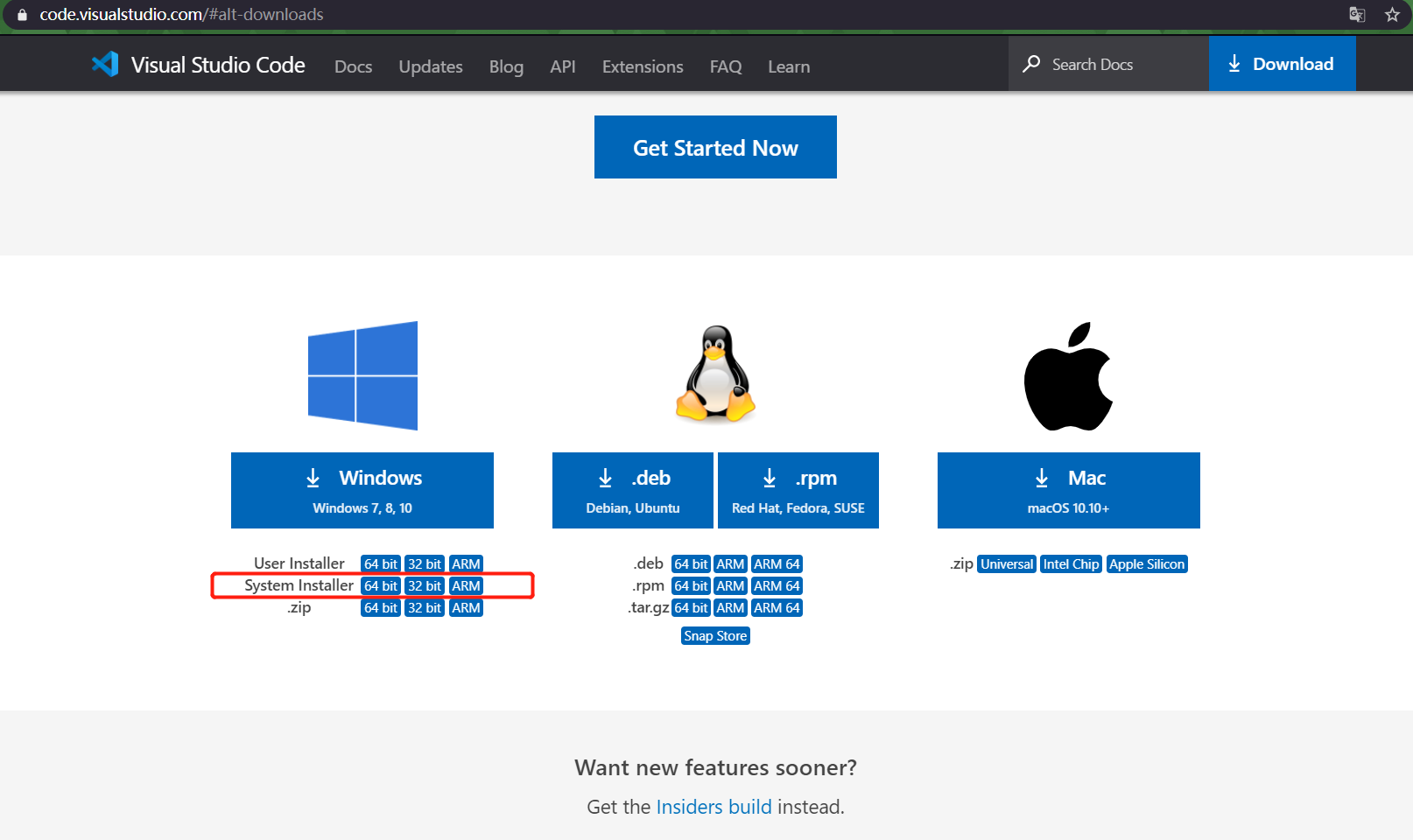Select System Installer ARM
The width and height of the screenshot is (1413, 840).
click(x=466, y=586)
